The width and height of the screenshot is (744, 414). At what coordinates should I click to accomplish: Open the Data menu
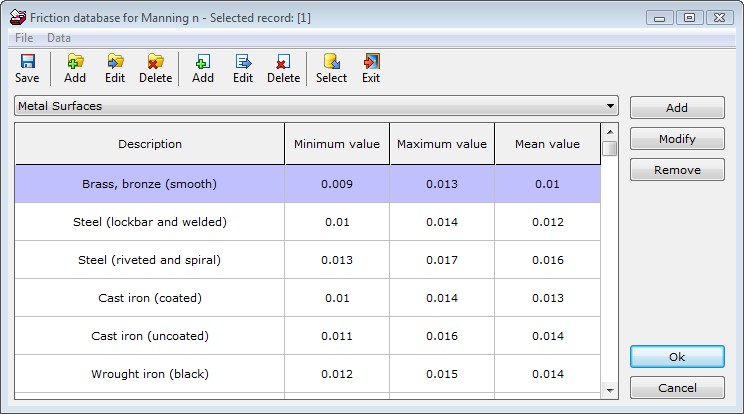(59, 38)
